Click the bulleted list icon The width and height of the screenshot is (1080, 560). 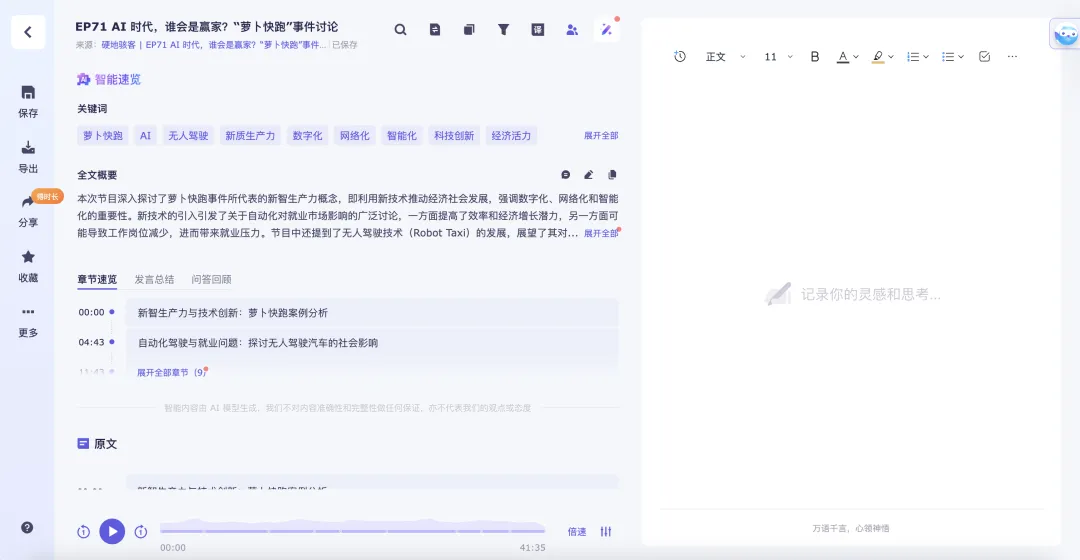948,56
